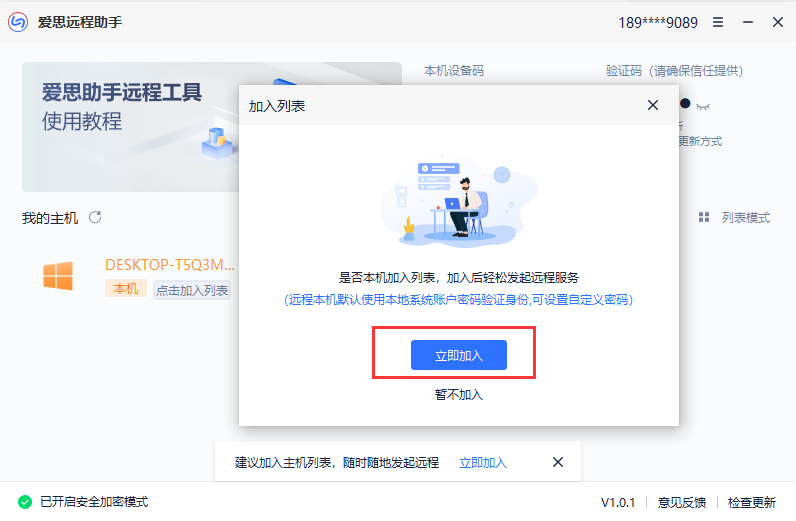Click the blue note about 本地系统账户密码

[458, 300]
